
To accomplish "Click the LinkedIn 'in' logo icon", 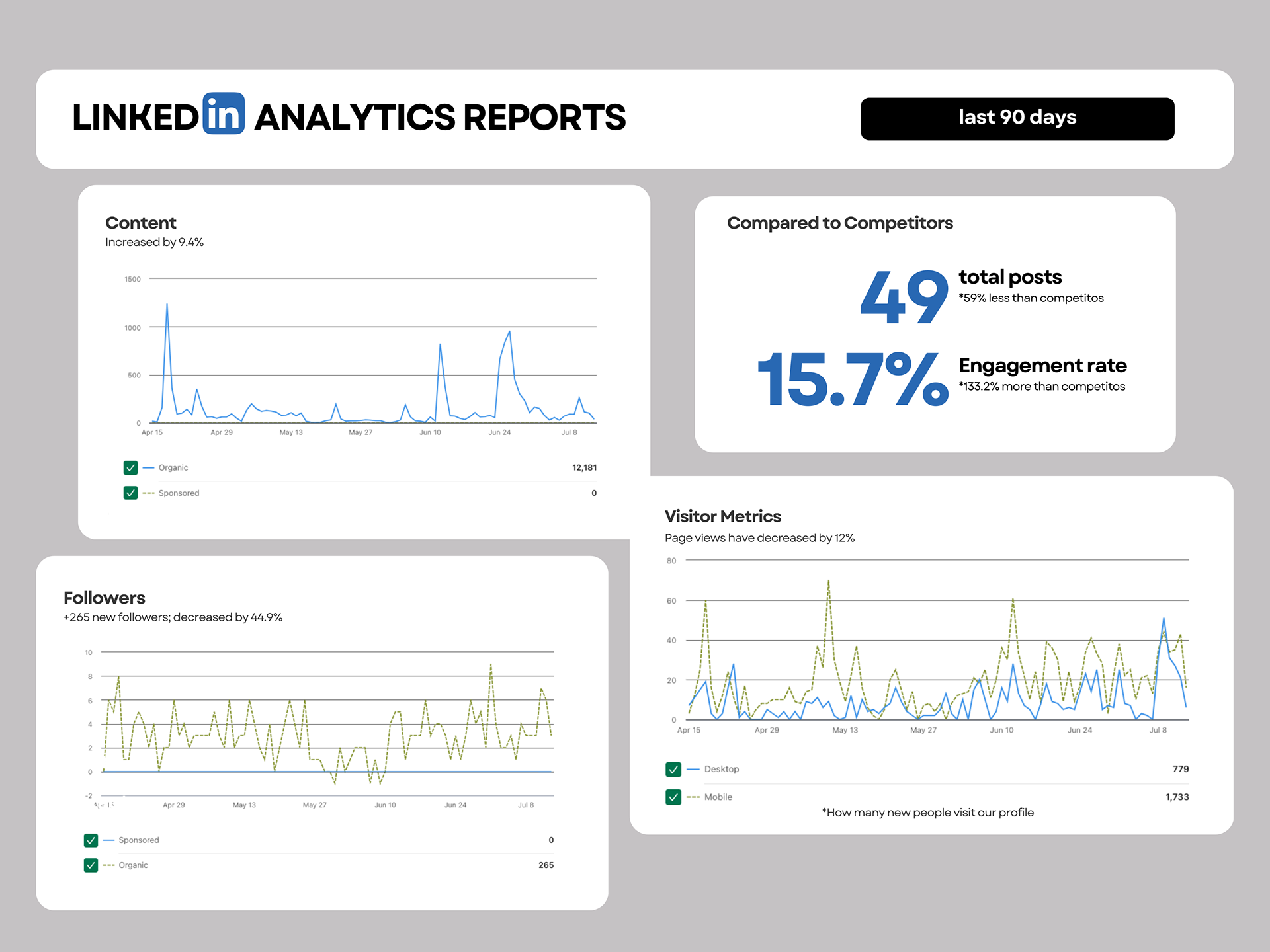I will pos(224,114).
